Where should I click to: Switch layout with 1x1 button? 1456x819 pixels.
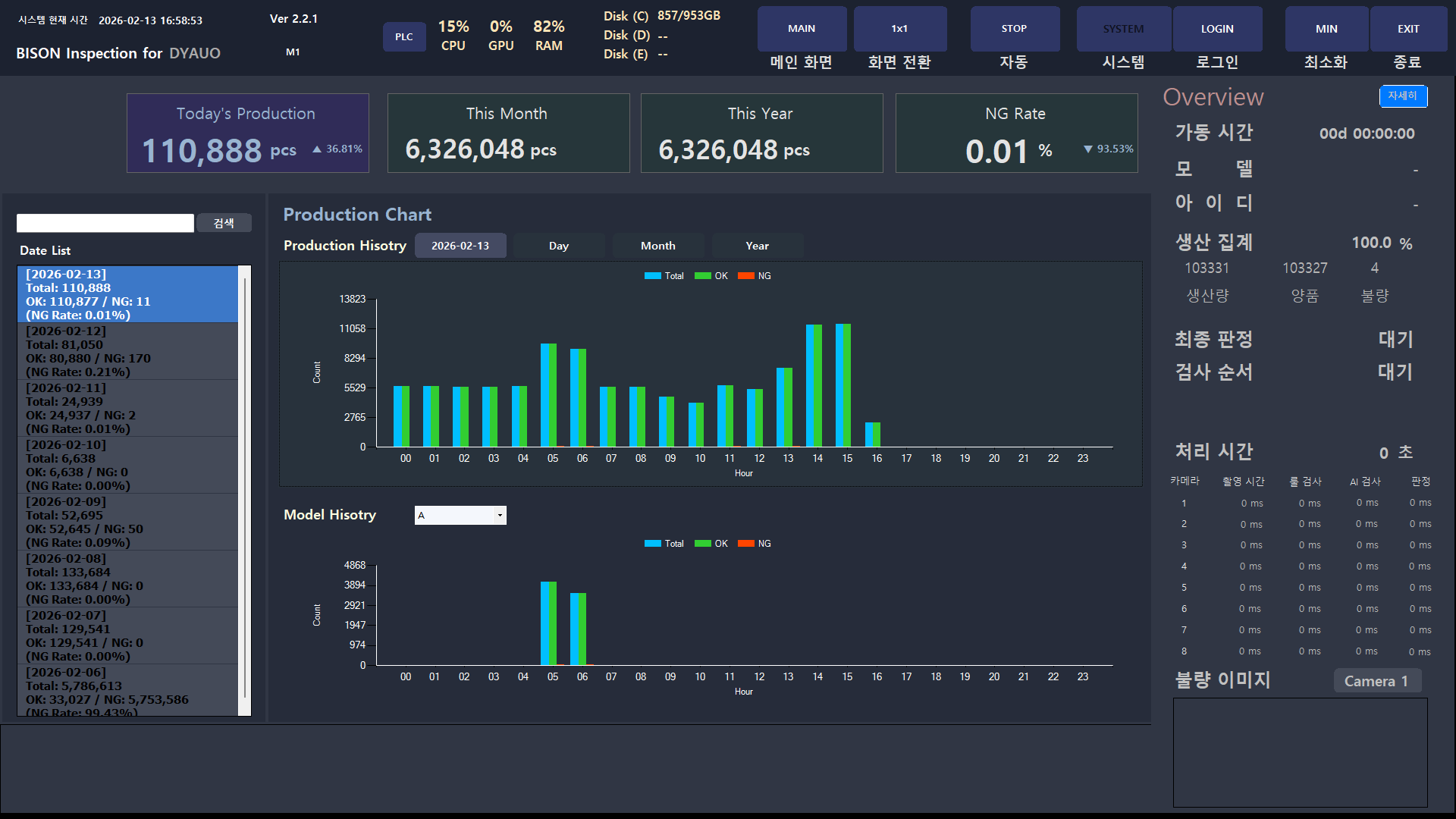[899, 29]
